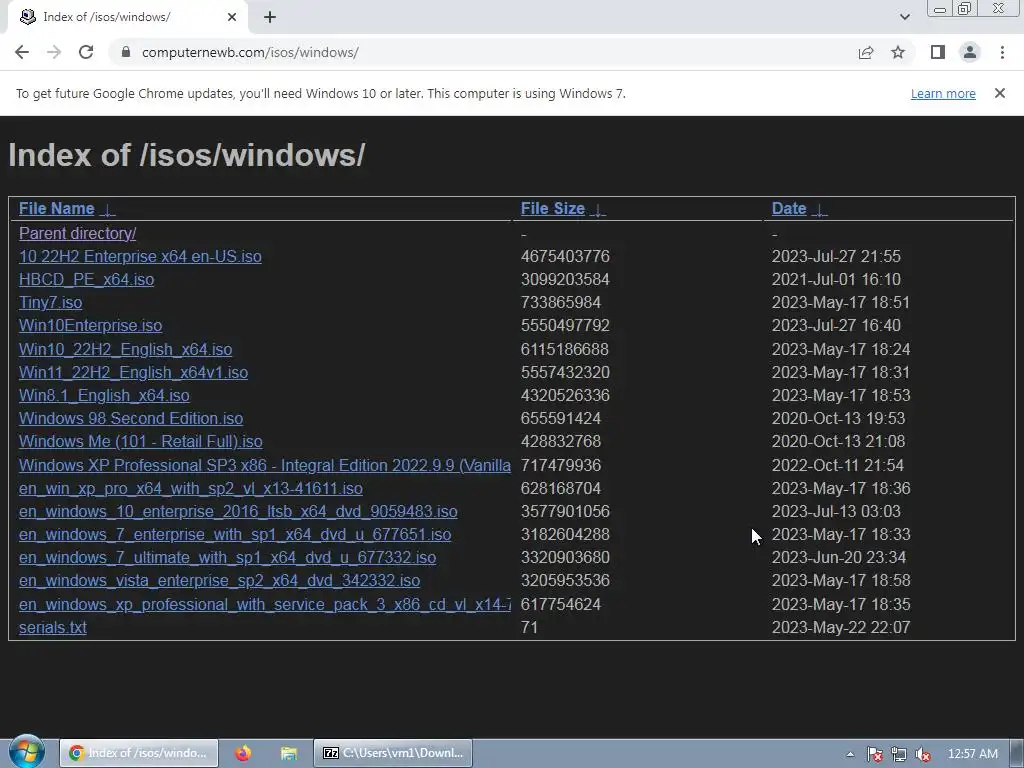Download Win11_22H2_English_x64v1.iso
Image resolution: width=1024 pixels, height=768 pixels.
point(133,372)
